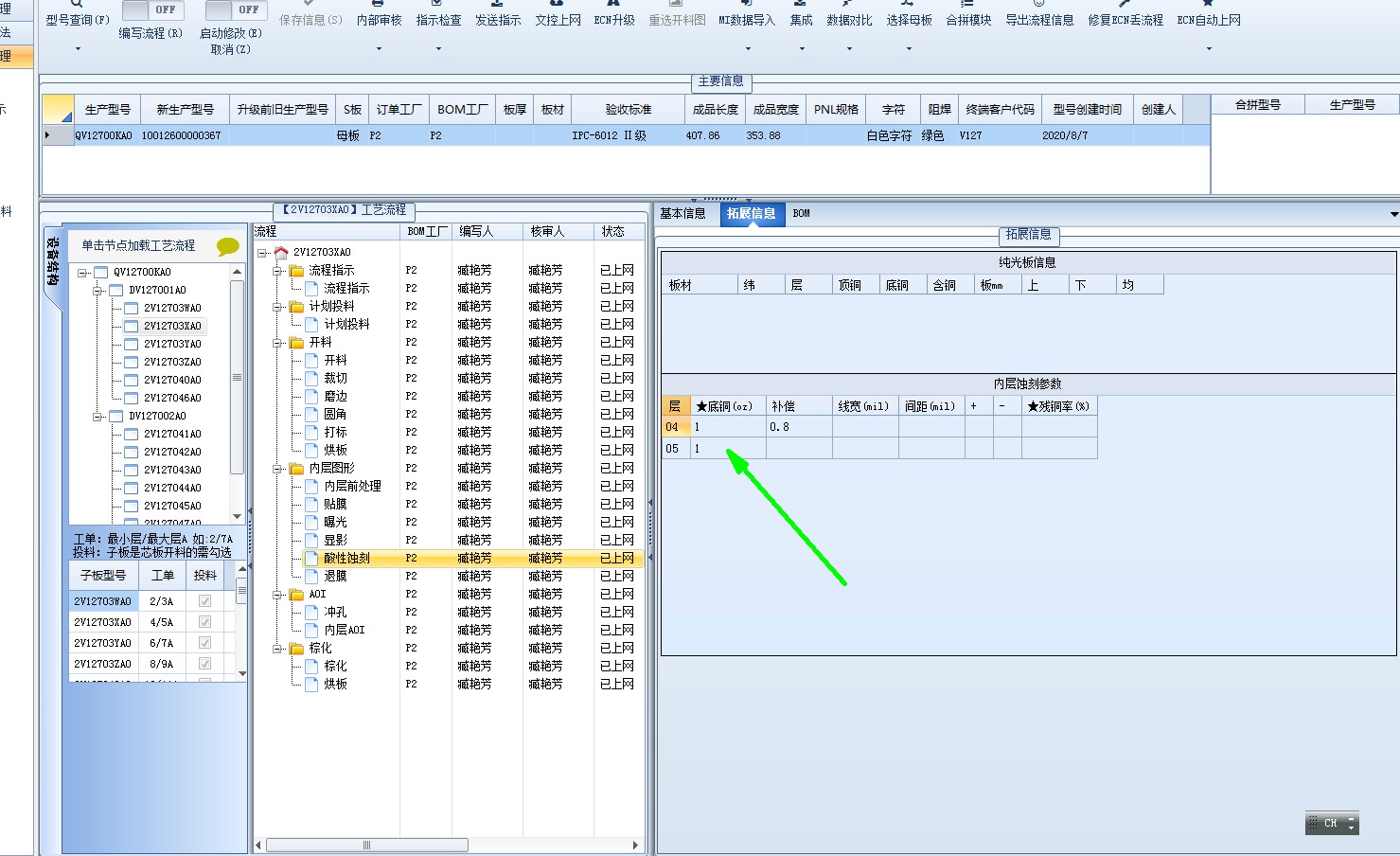This screenshot has height=856, width=1400.
Task: Click the 集成 integration toolbar icon
Action: 801,4
